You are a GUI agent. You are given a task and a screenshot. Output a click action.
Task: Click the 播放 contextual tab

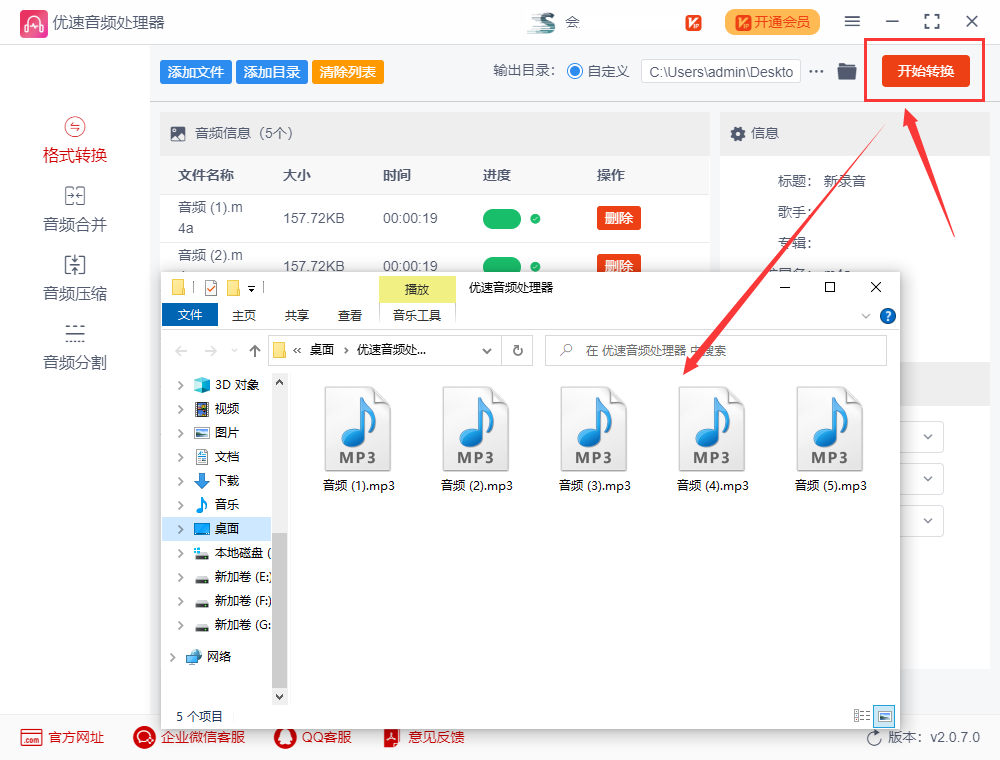(417, 289)
